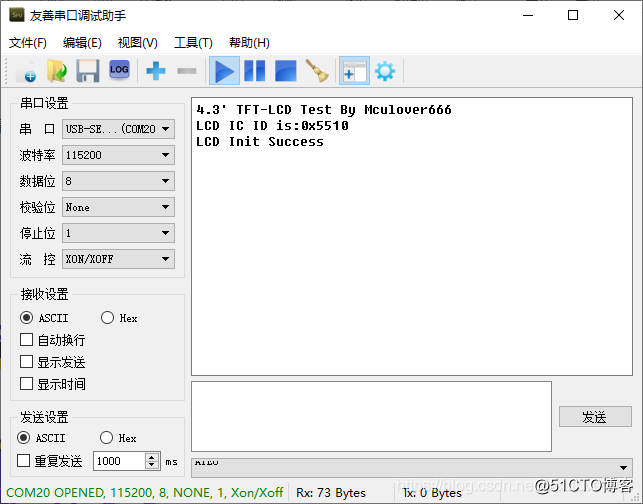Open the 帮助(H) menu

[249, 43]
